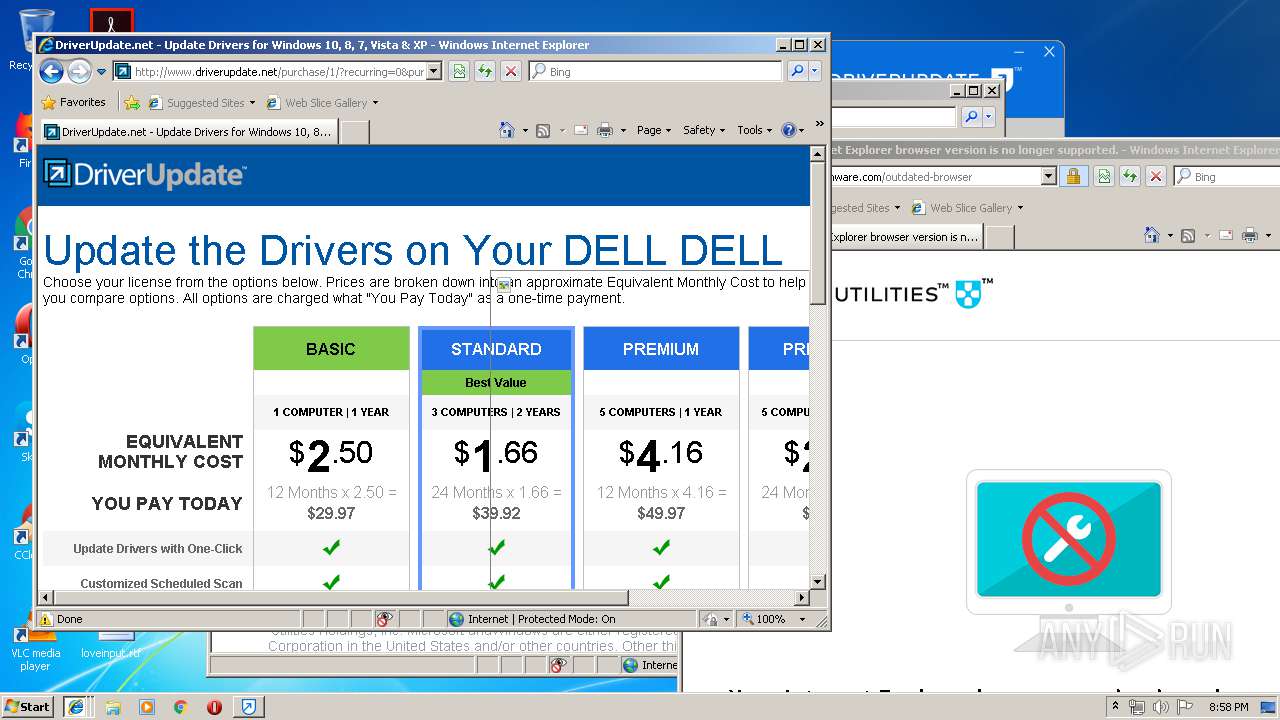Open Suggested Sites in DriverUpdate window

[x=200, y=102]
